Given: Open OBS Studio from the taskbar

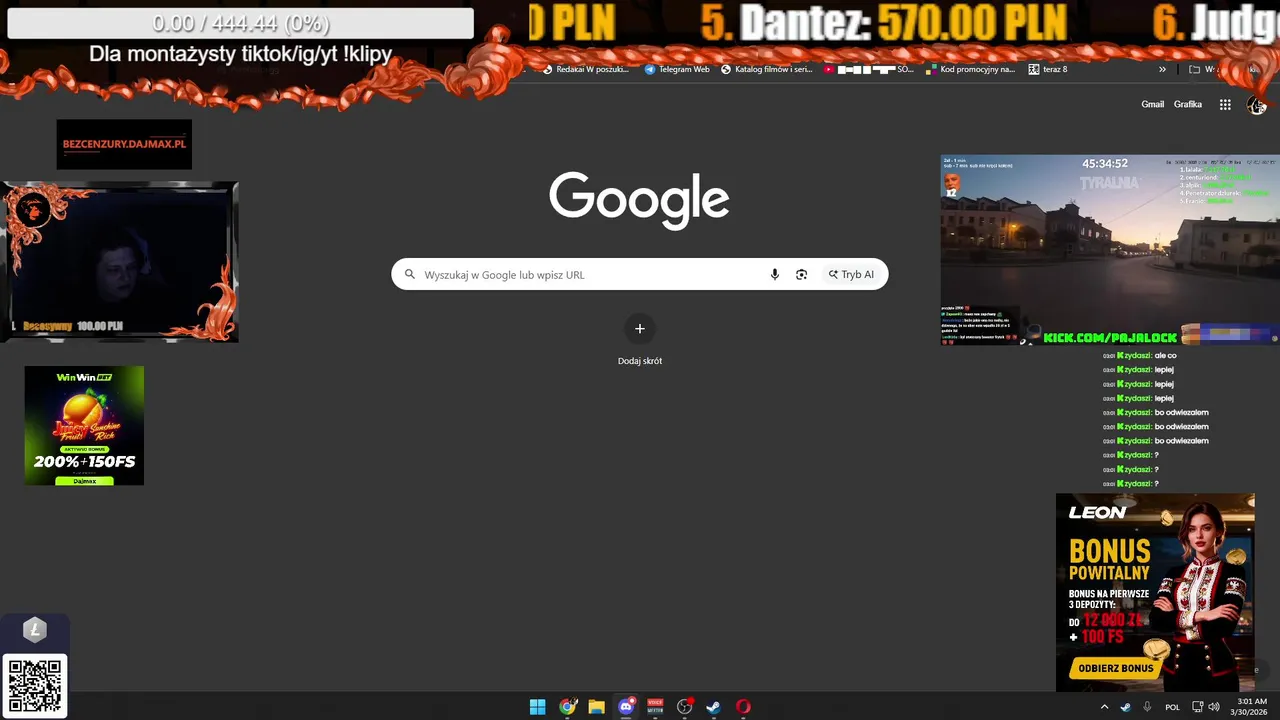Looking at the screenshot, I should [685, 707].
